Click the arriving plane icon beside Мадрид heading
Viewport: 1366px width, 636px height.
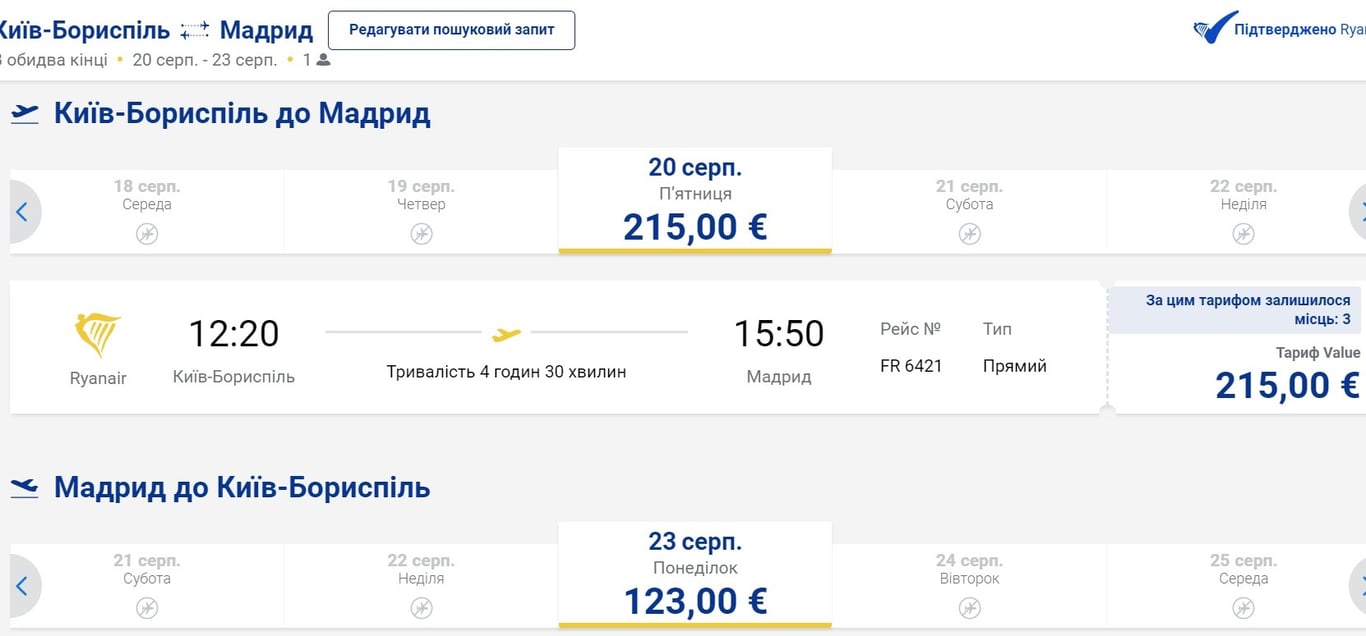point(25,488)
